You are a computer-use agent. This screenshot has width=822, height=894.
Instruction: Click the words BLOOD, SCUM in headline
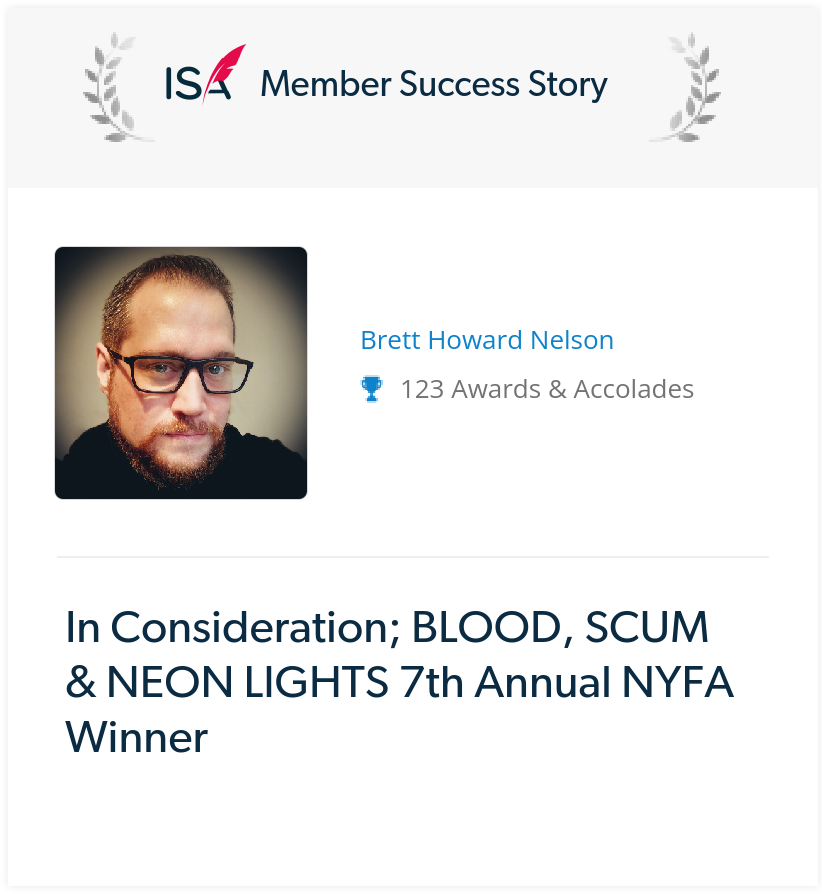pyautogui.click(x=560, y=627)
